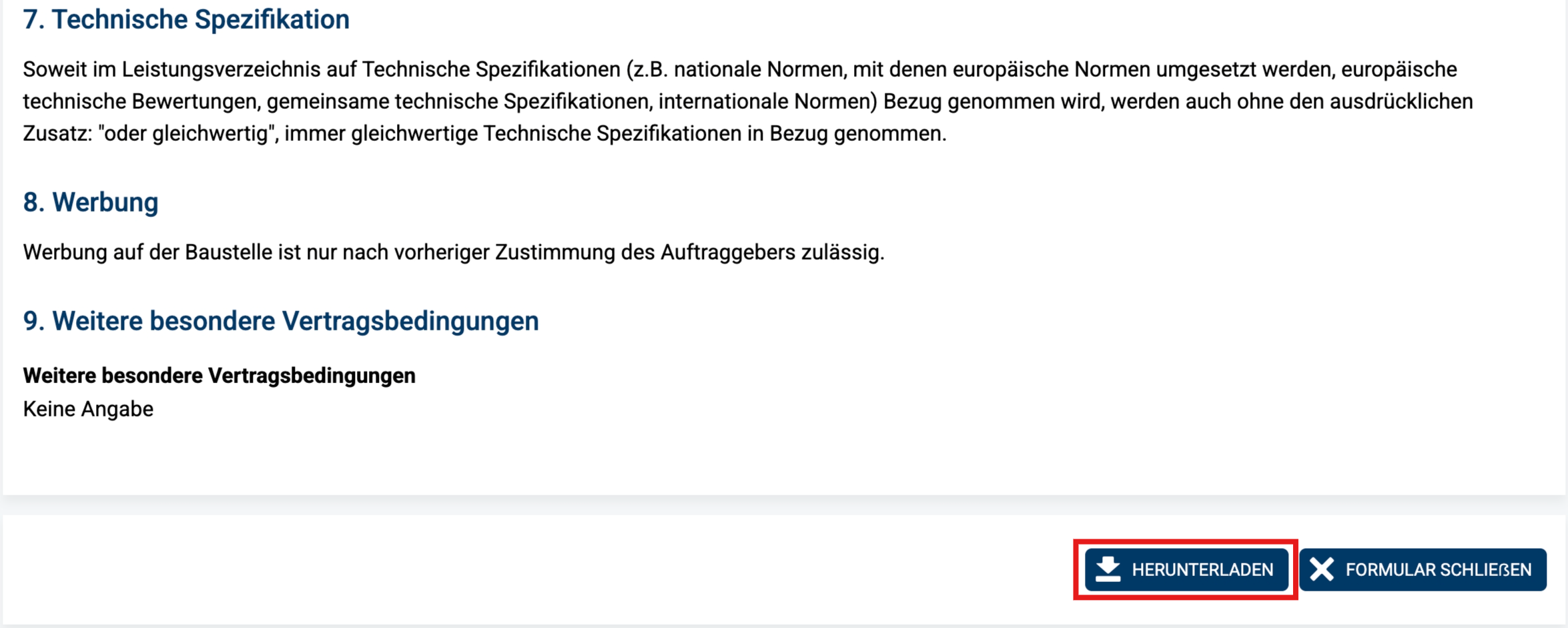Click the 8. Werbung heading
1568x628 pixels.
pos(91,202)
